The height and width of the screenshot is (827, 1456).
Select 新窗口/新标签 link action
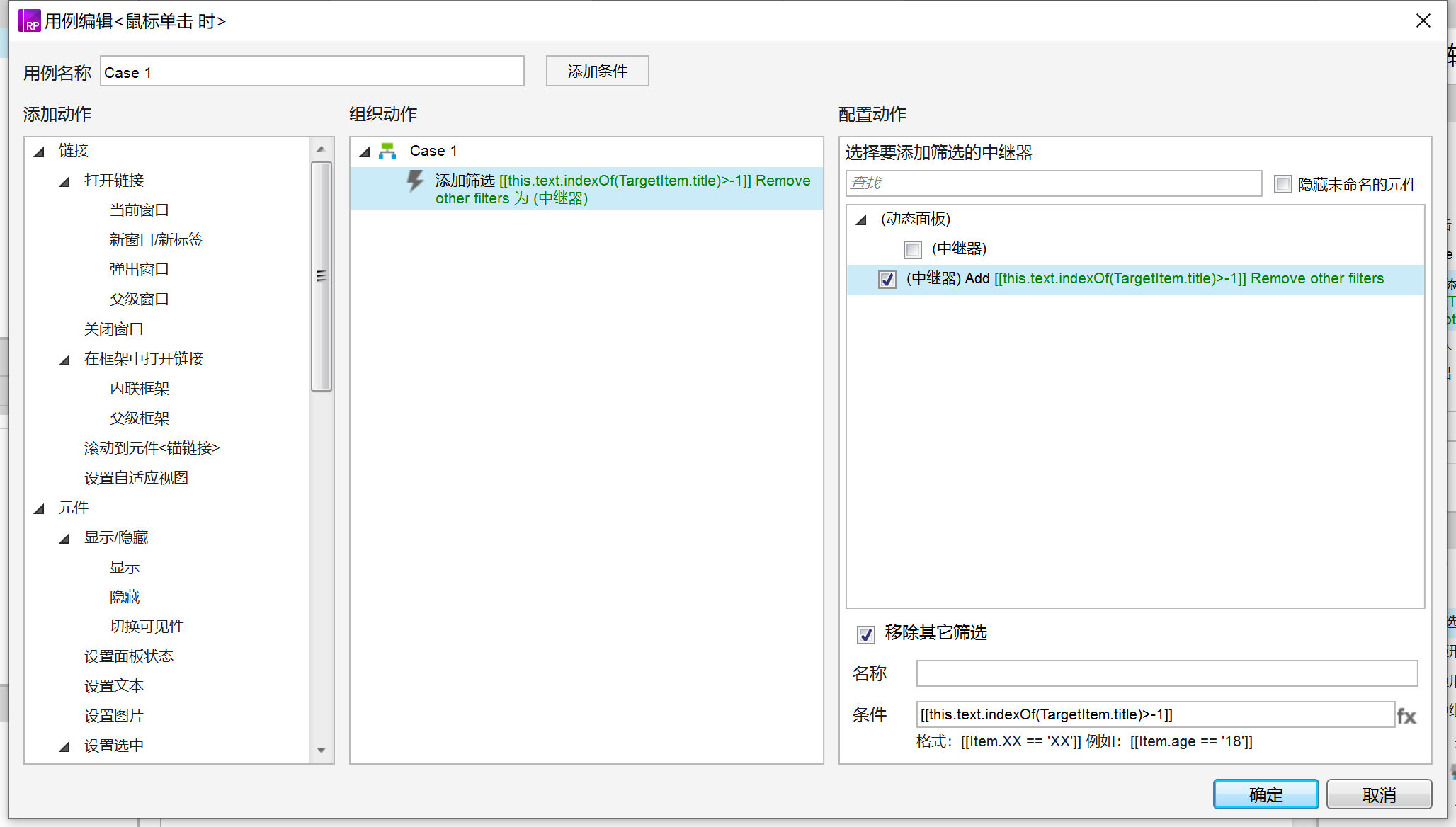click(x=156, y=240)
